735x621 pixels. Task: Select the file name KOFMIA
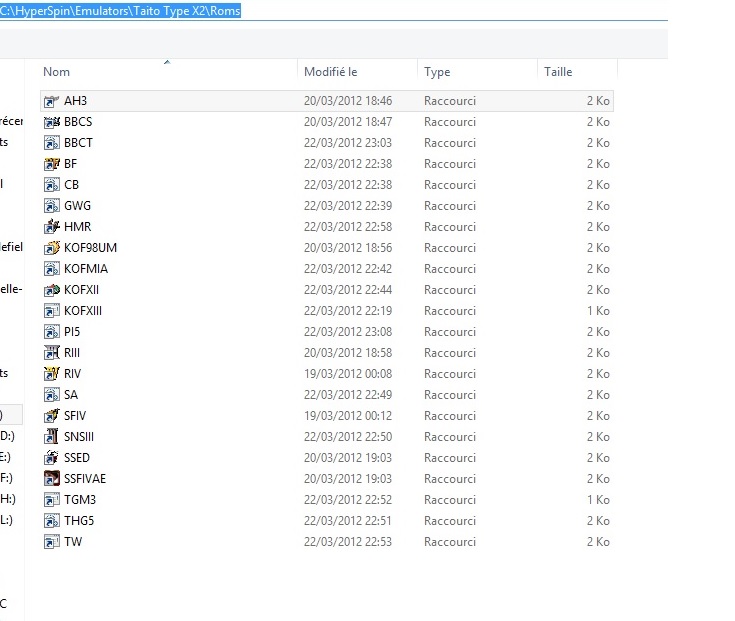(x=86, y=269)
